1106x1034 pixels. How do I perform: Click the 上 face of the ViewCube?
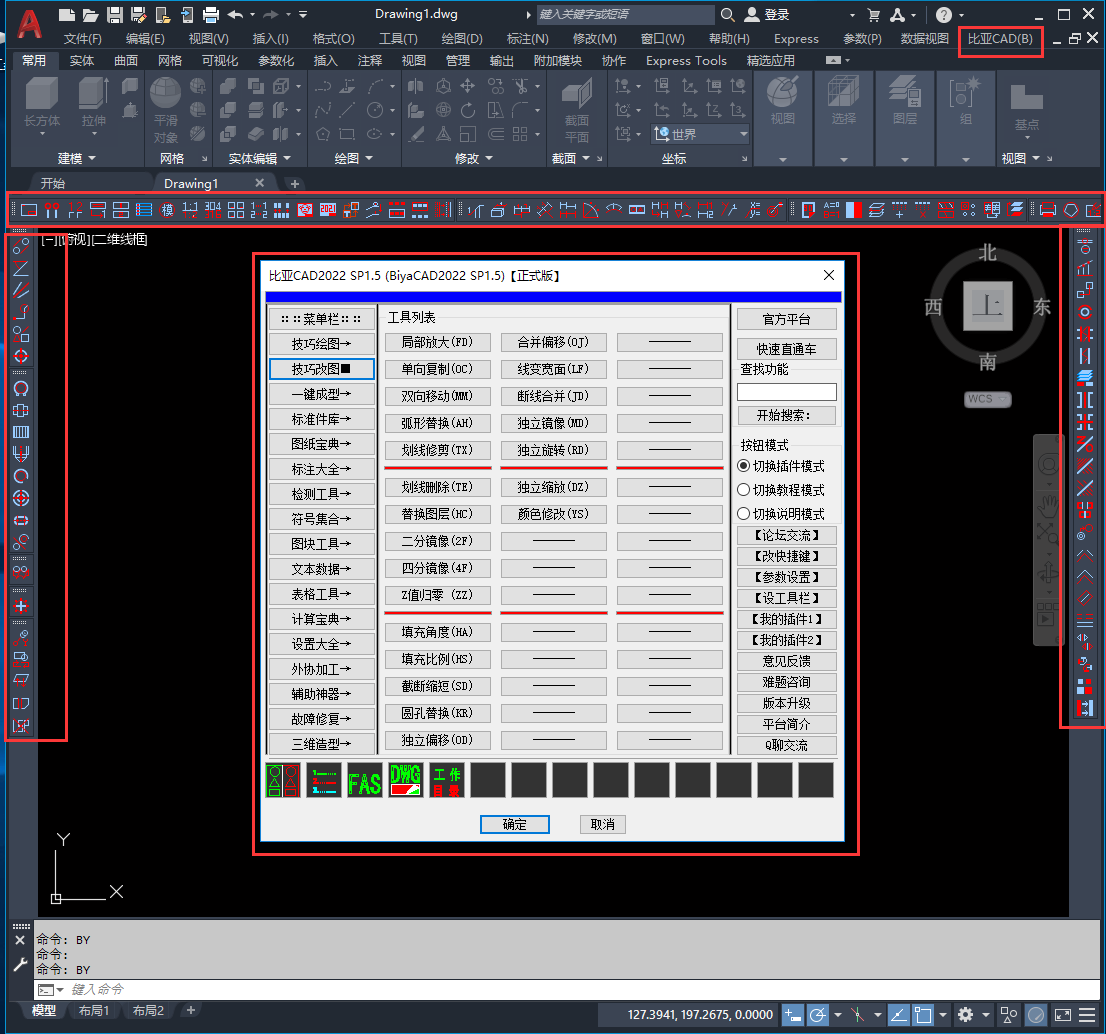tap(988, 306)
